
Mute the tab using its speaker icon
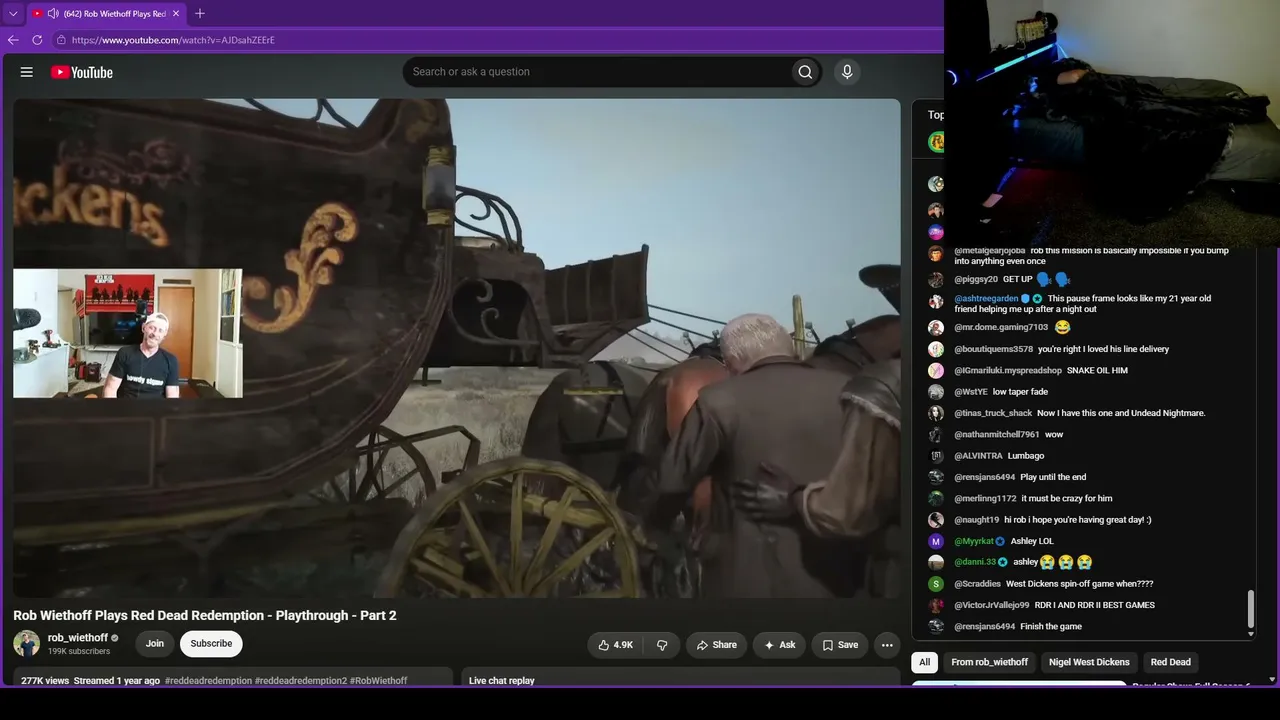point(53,14)
